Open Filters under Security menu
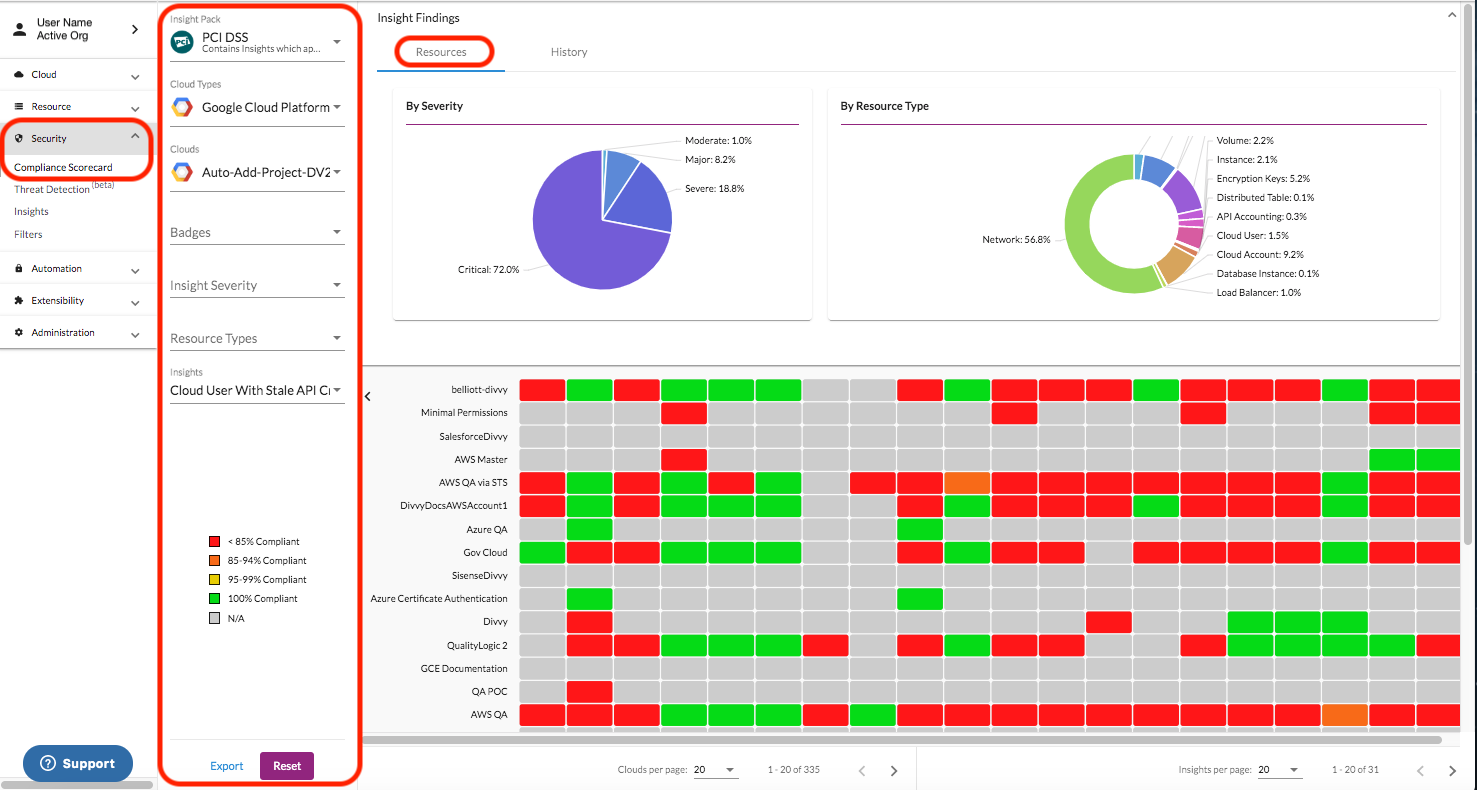The height and width of the screenshot is (790, 1477). tap(28, 235)
